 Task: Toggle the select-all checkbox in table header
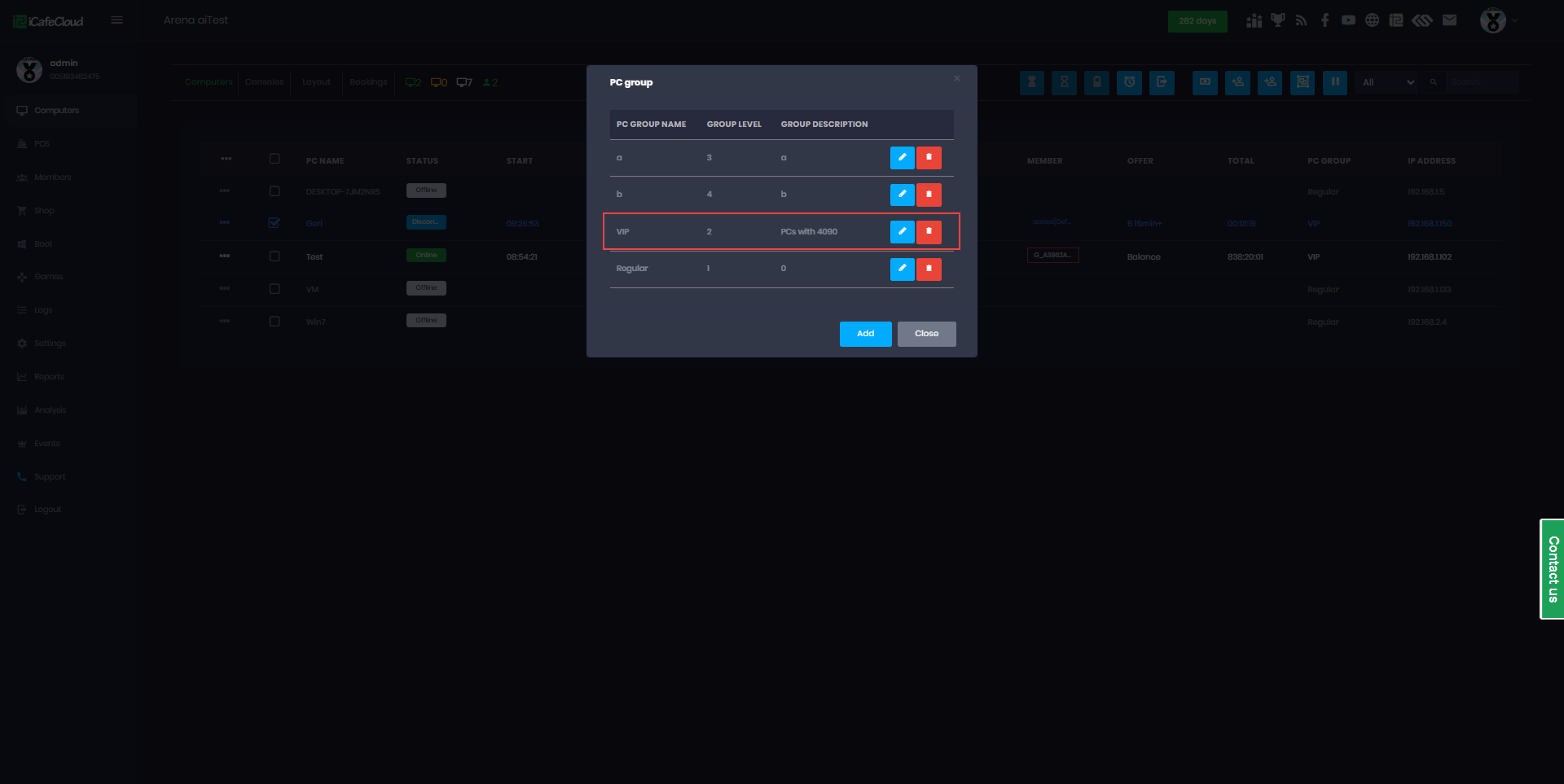point(275,159)
